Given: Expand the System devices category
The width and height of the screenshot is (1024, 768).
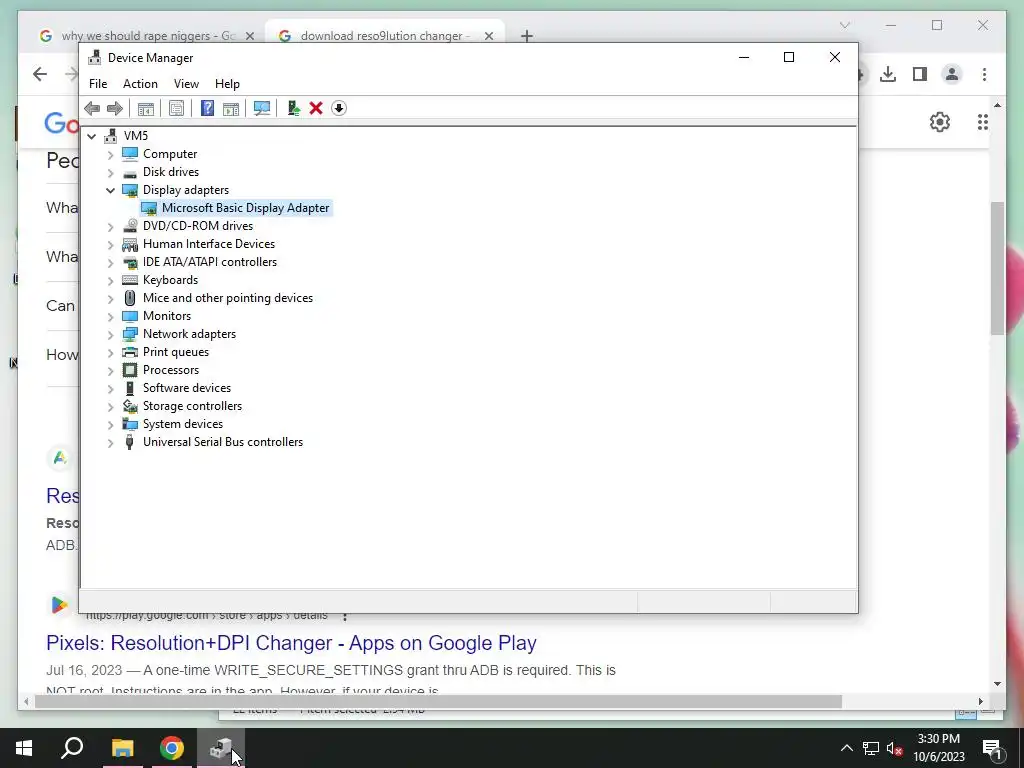Looking at the screenshot, I should point(110,424).
